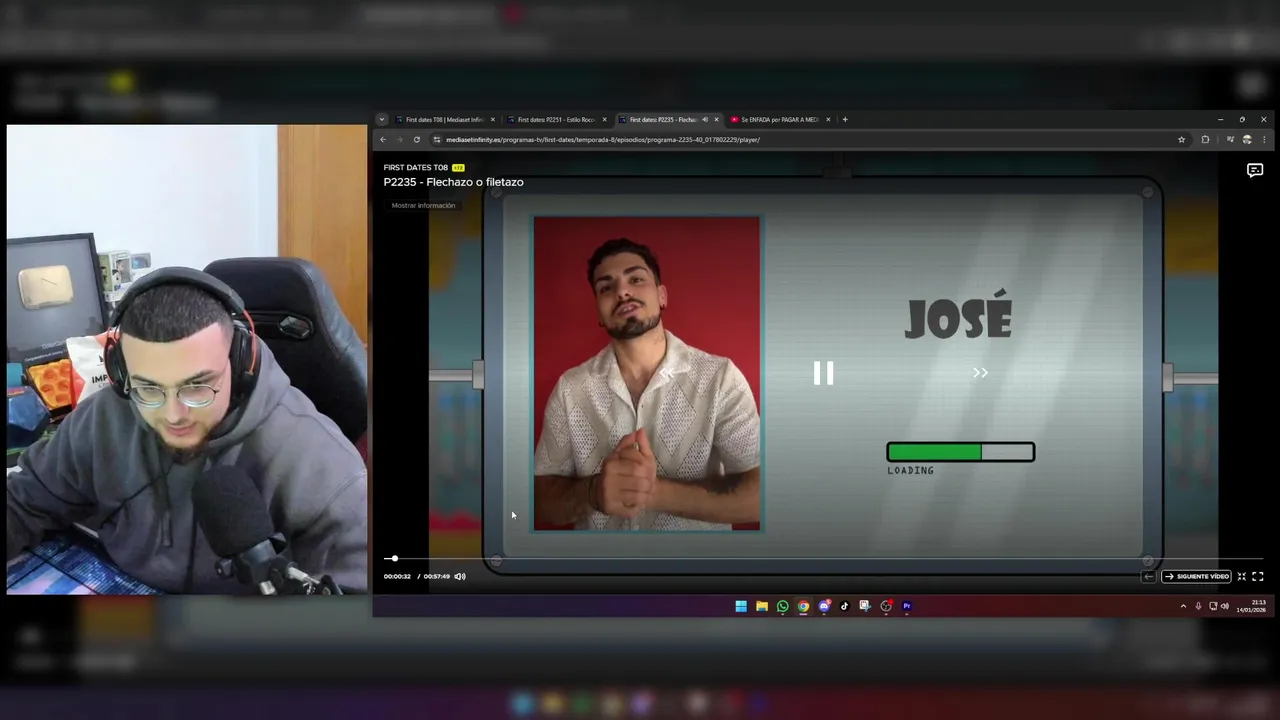This screenshot has height=720, width=1280.
Task: Open a new browser tab with plus button
Action: point(845,119)
